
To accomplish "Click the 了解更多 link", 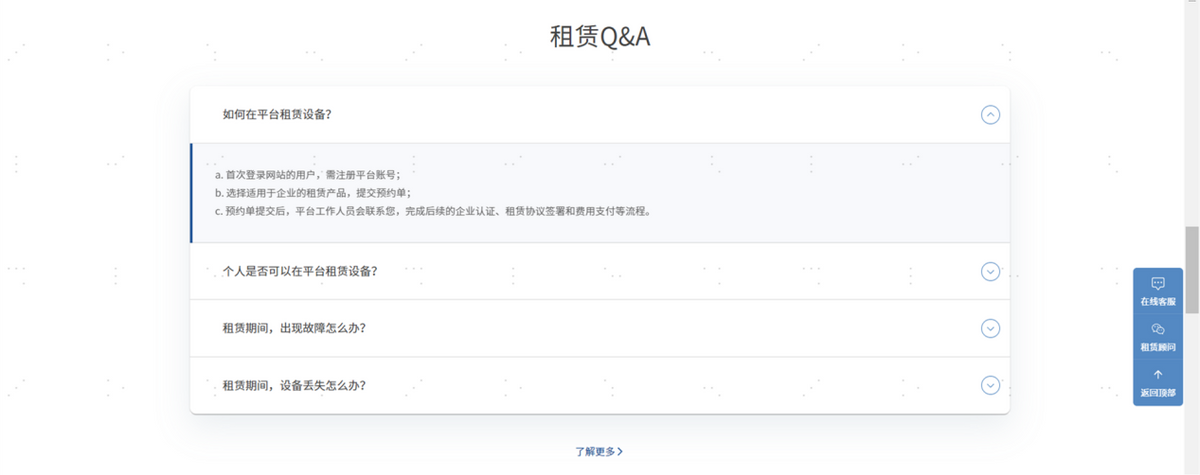I will (595, 452).
